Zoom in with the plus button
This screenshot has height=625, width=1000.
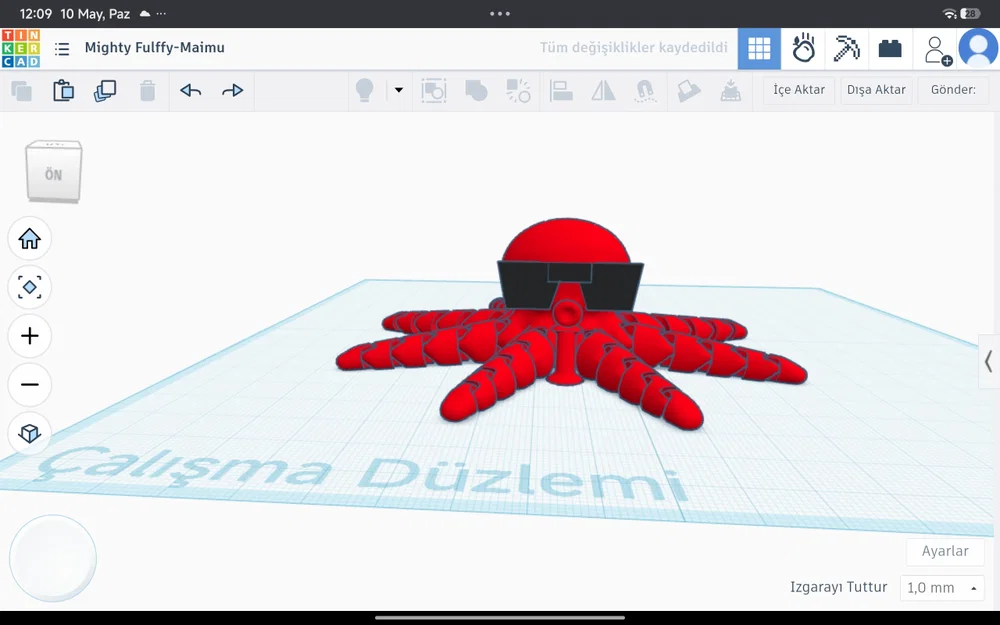click(29, 336)
